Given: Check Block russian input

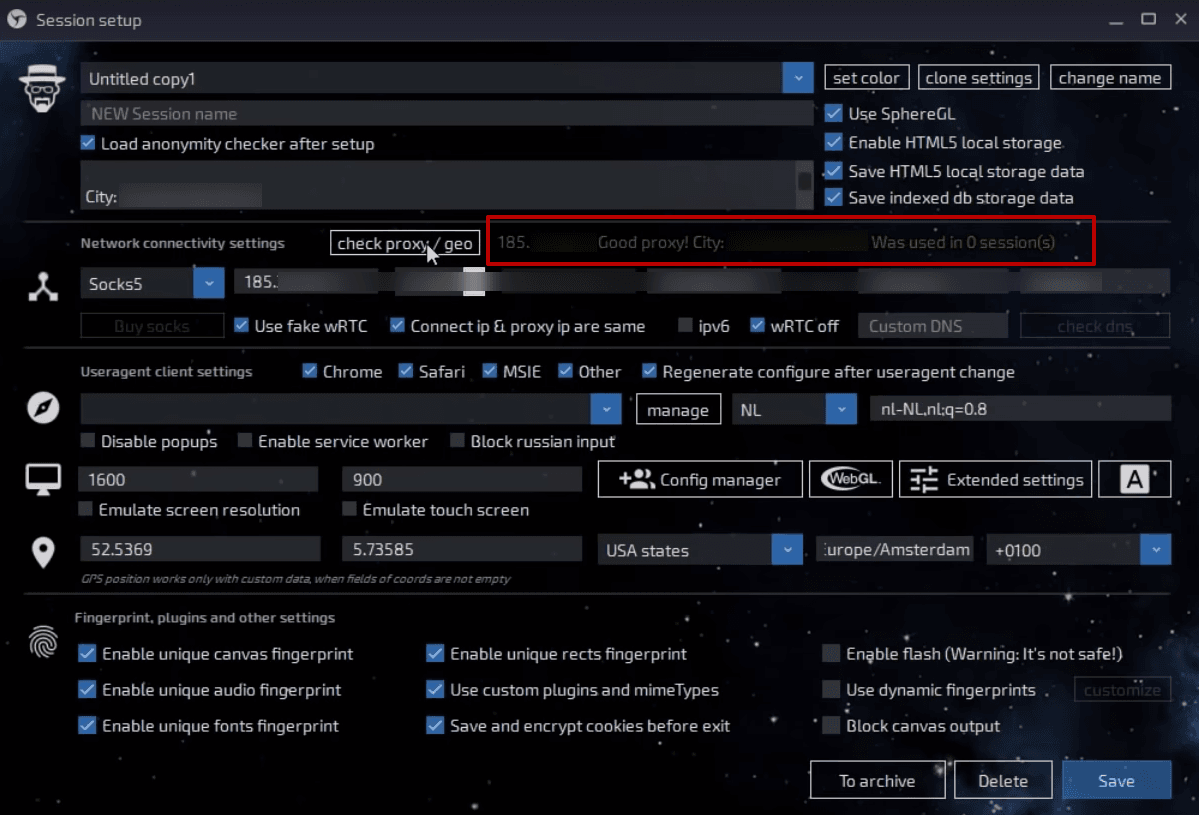Looking at the screenshot, I should 457,440.
